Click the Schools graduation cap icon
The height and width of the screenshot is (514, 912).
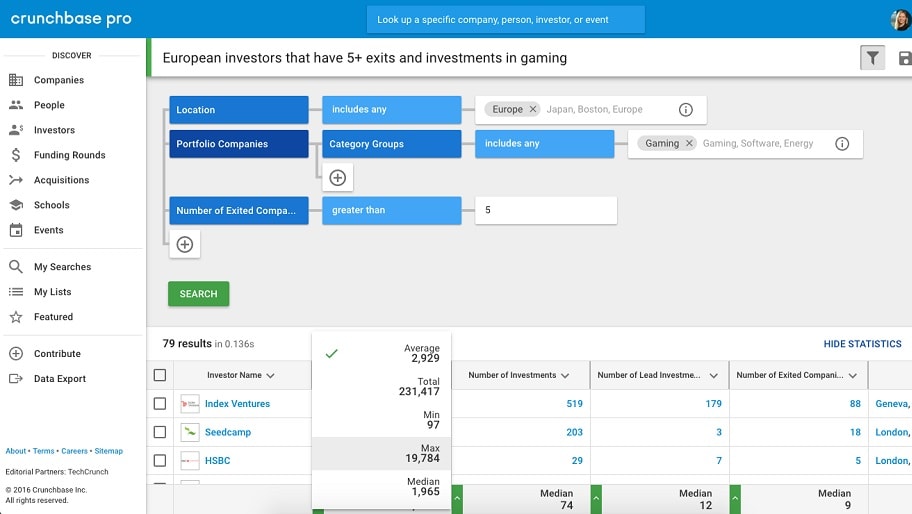click(16, 205)
